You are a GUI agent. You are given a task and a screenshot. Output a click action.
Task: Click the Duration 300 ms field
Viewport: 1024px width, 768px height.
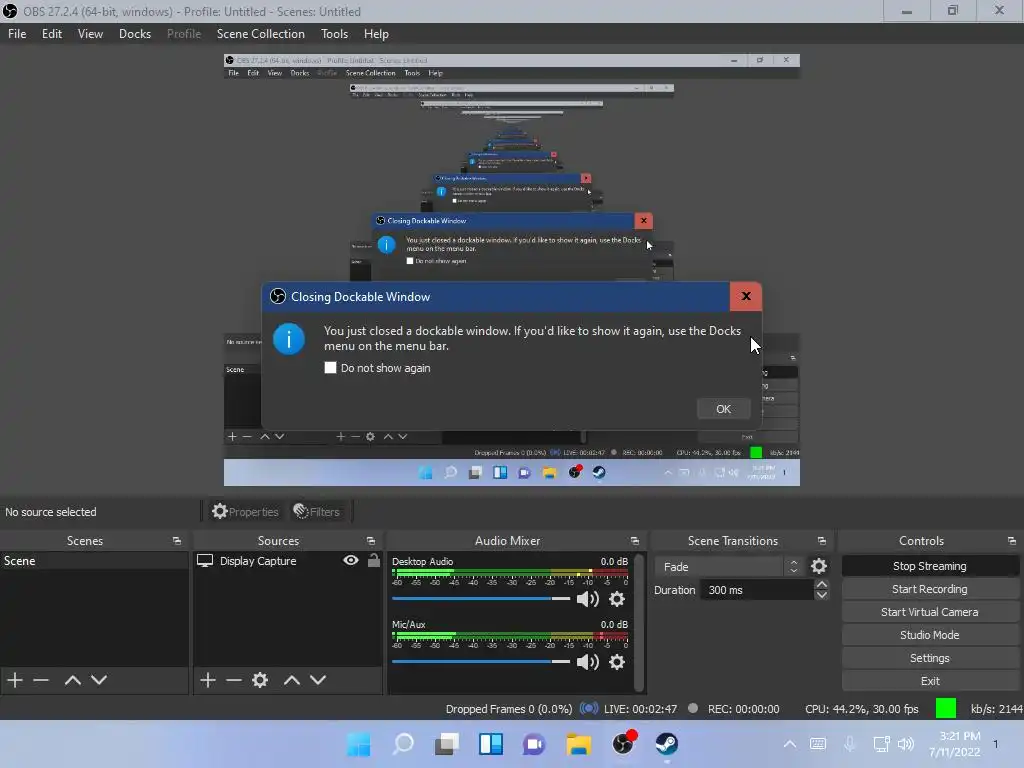[x=758, y=590]
